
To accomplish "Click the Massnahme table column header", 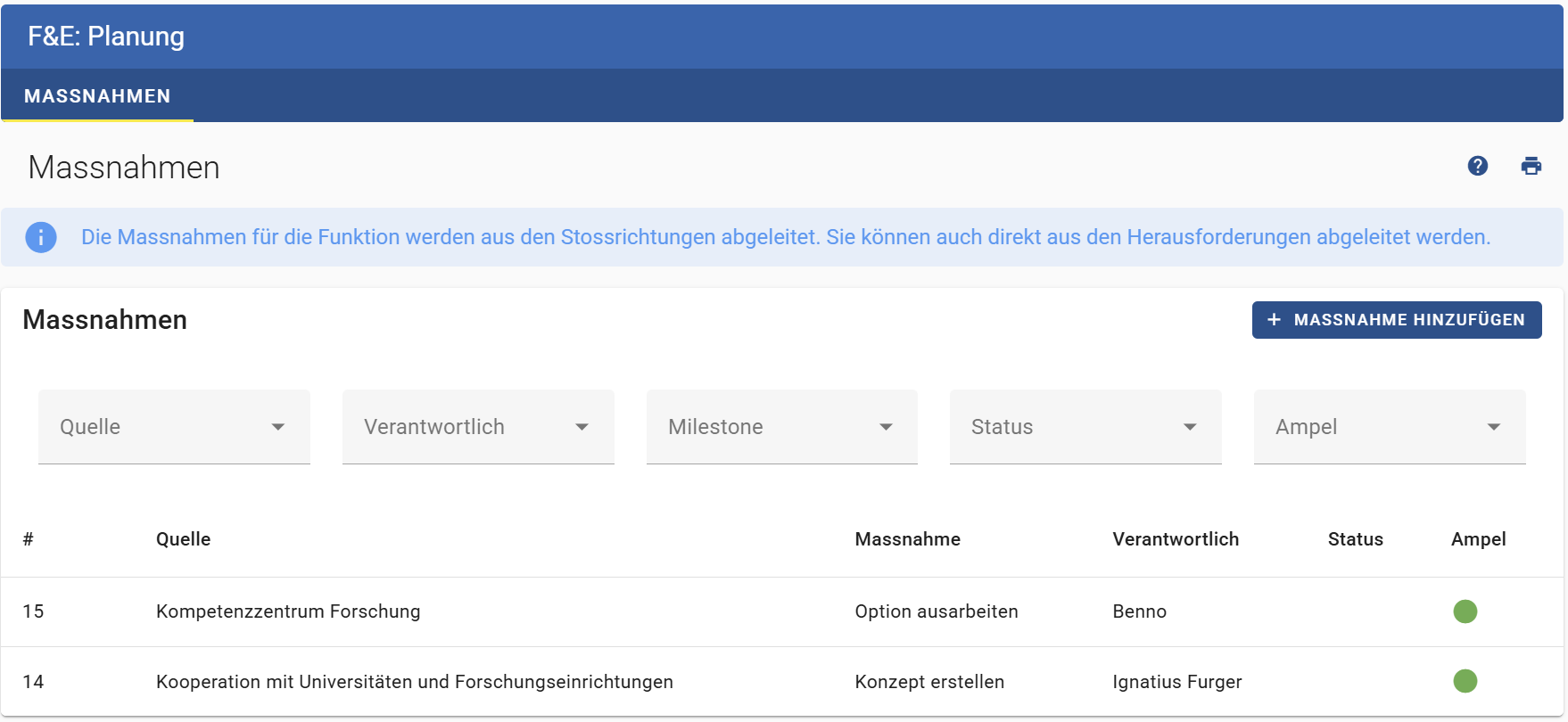I will (908, 539).
